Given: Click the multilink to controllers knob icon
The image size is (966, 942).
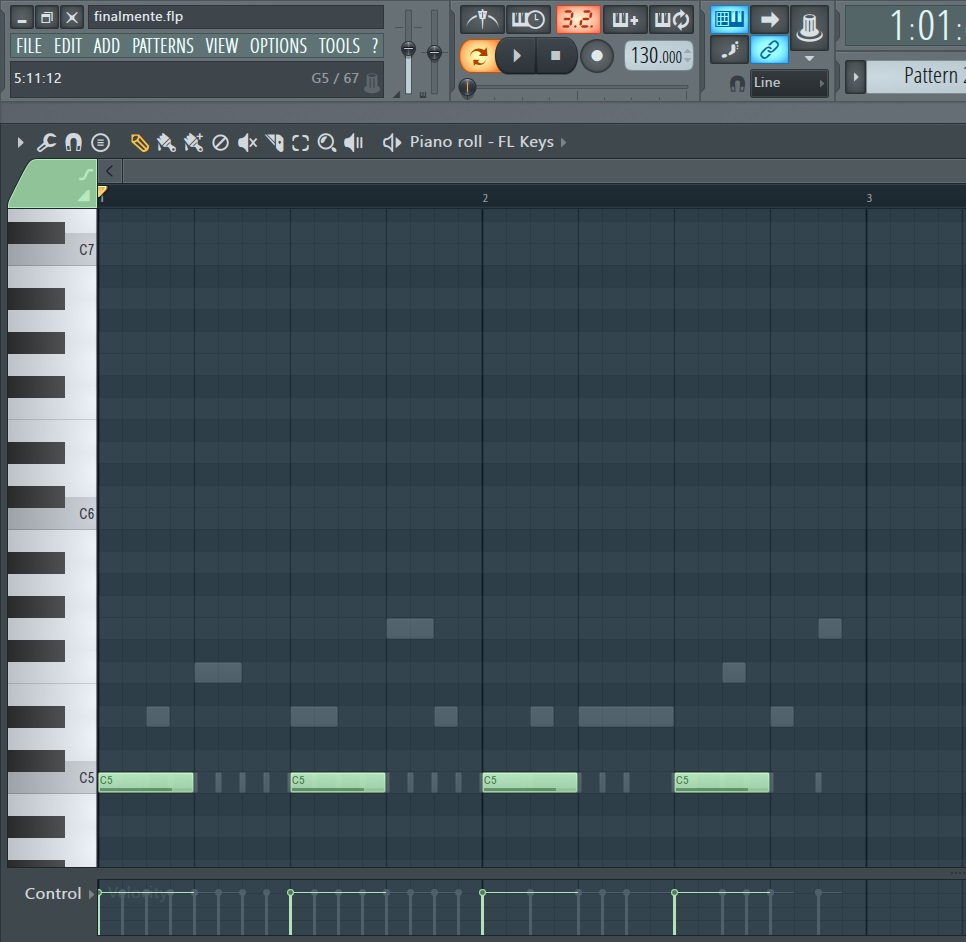Looking at the screenshot, I should (x=809, y=27).
